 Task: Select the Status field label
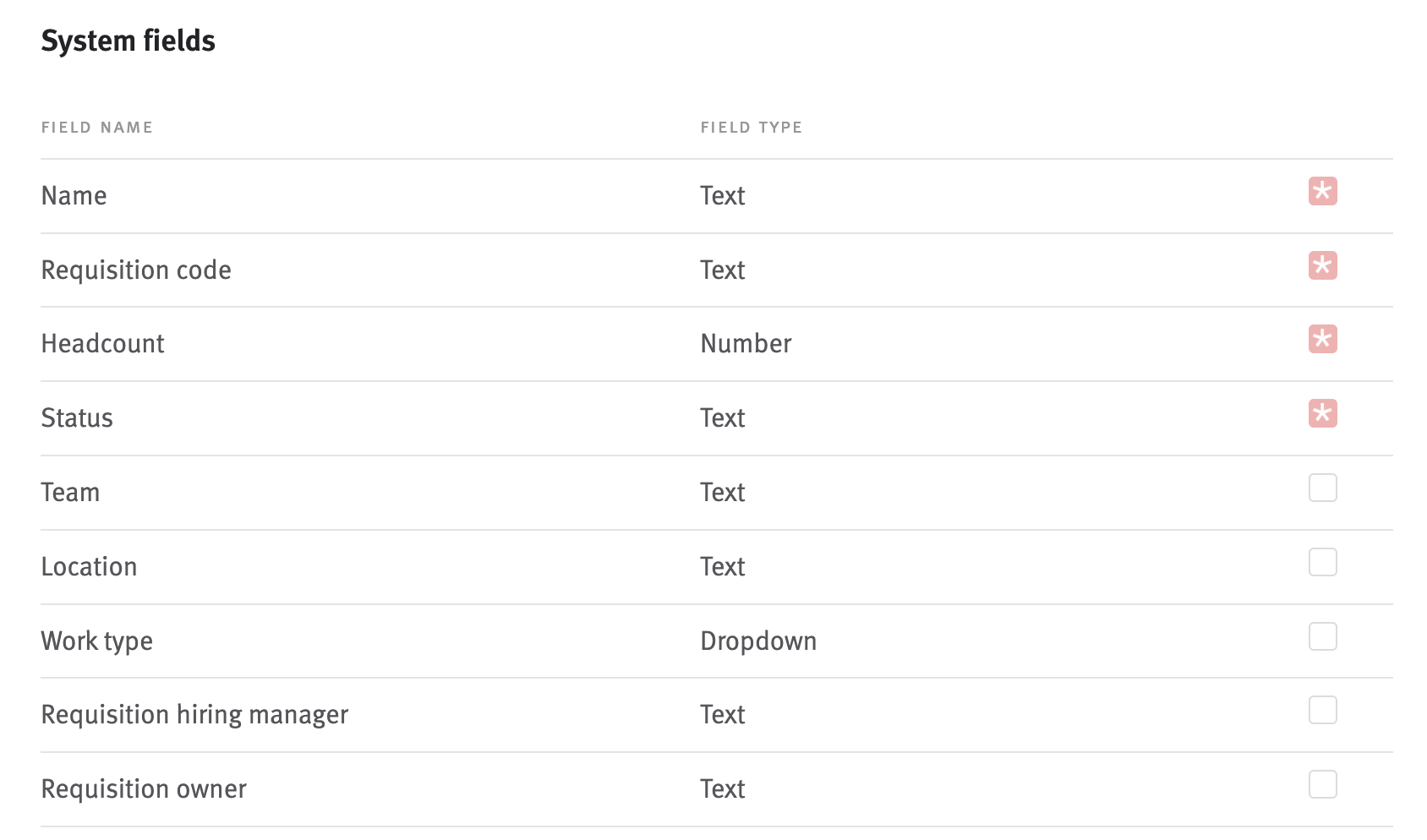[77, 417]
